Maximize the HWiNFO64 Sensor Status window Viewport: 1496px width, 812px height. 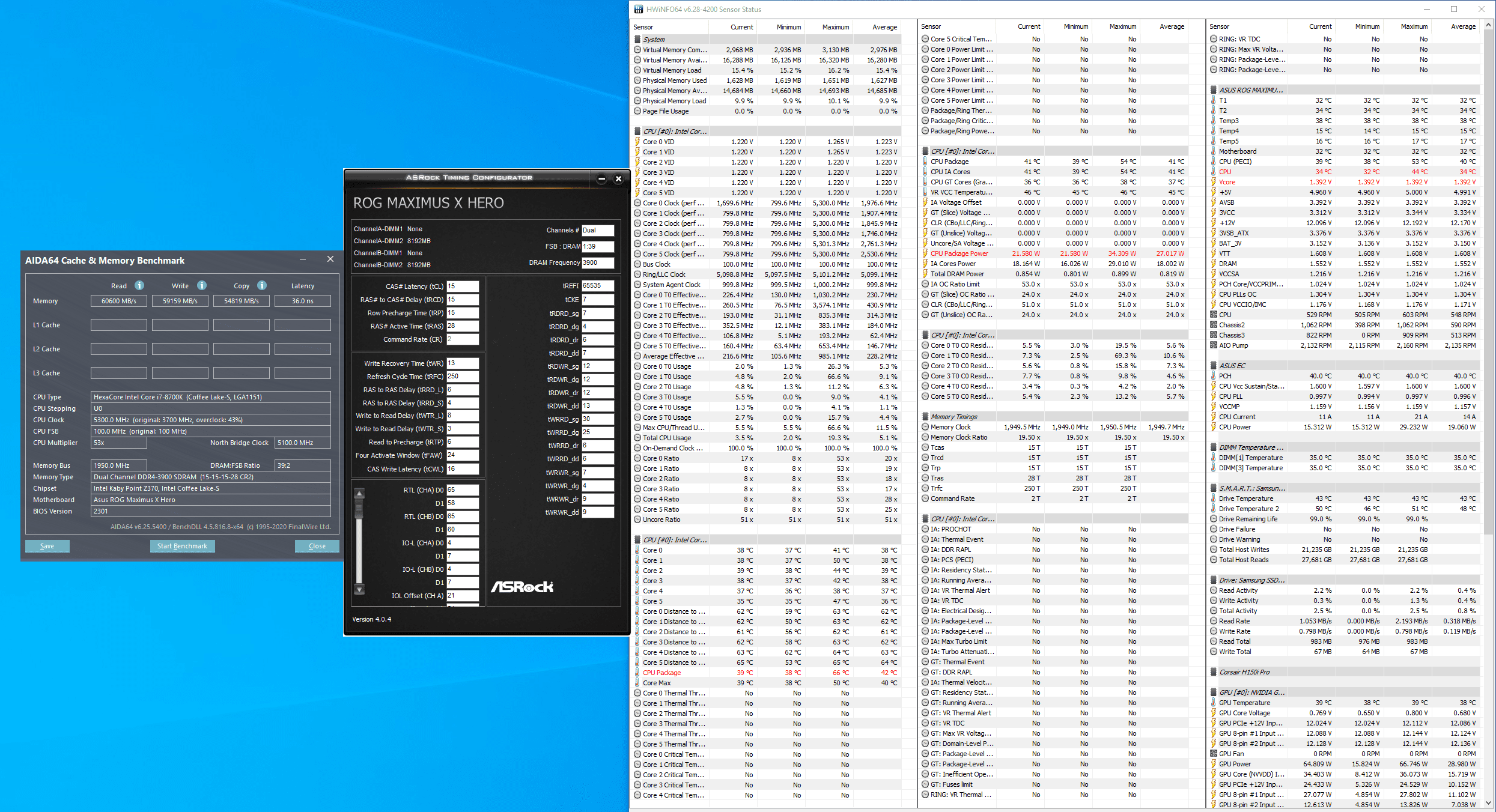1454,9
